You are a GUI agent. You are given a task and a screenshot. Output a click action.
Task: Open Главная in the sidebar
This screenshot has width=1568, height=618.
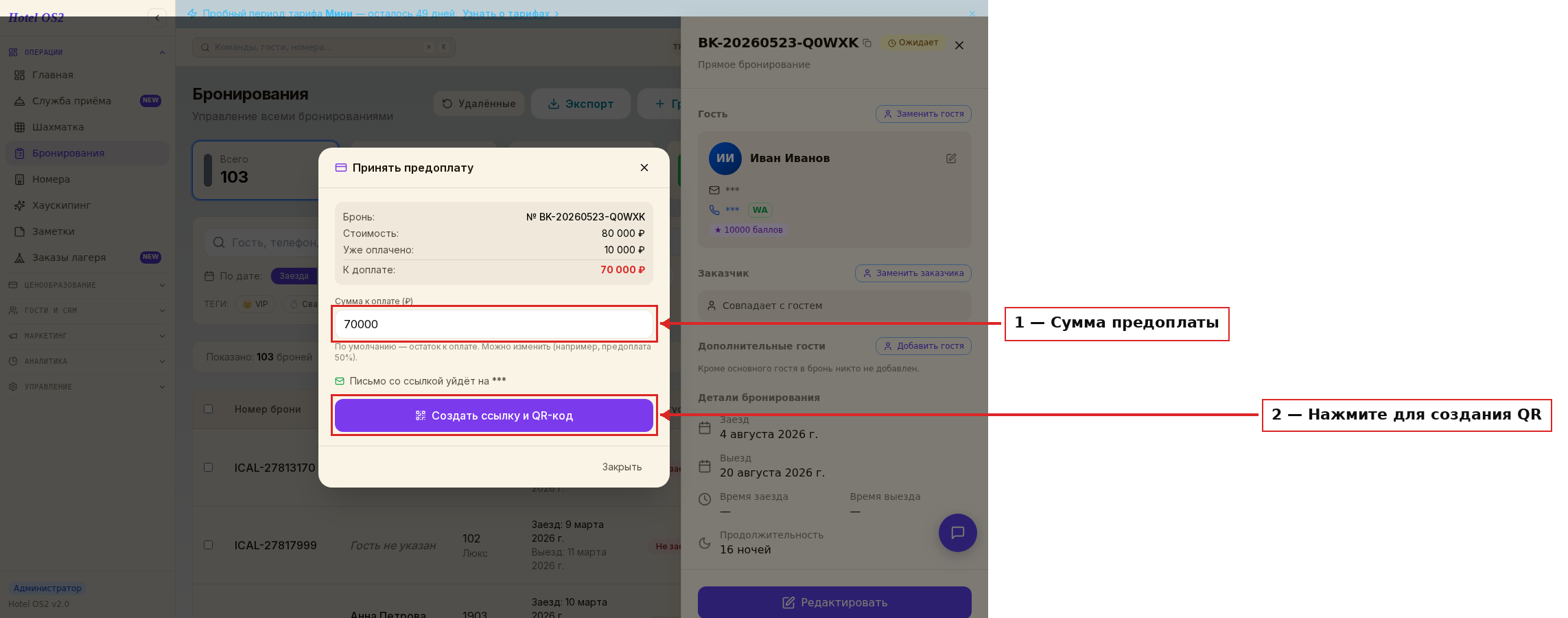click(87, 75)
